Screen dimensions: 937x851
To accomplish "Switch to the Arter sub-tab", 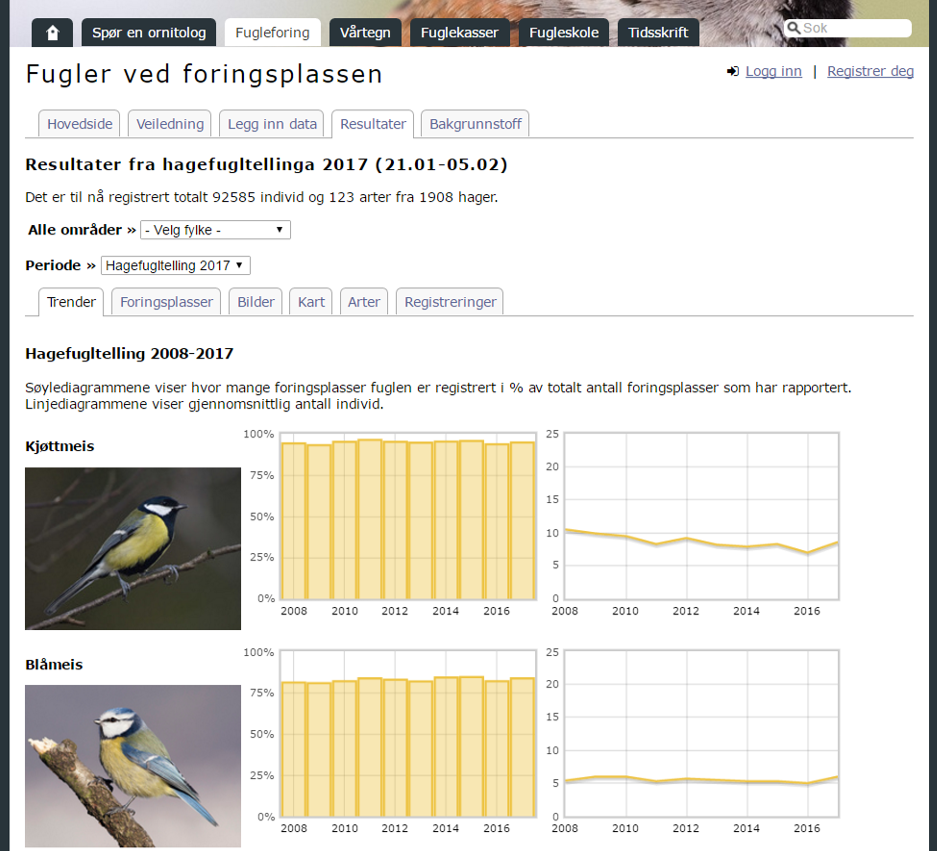I will coord(364,302).
